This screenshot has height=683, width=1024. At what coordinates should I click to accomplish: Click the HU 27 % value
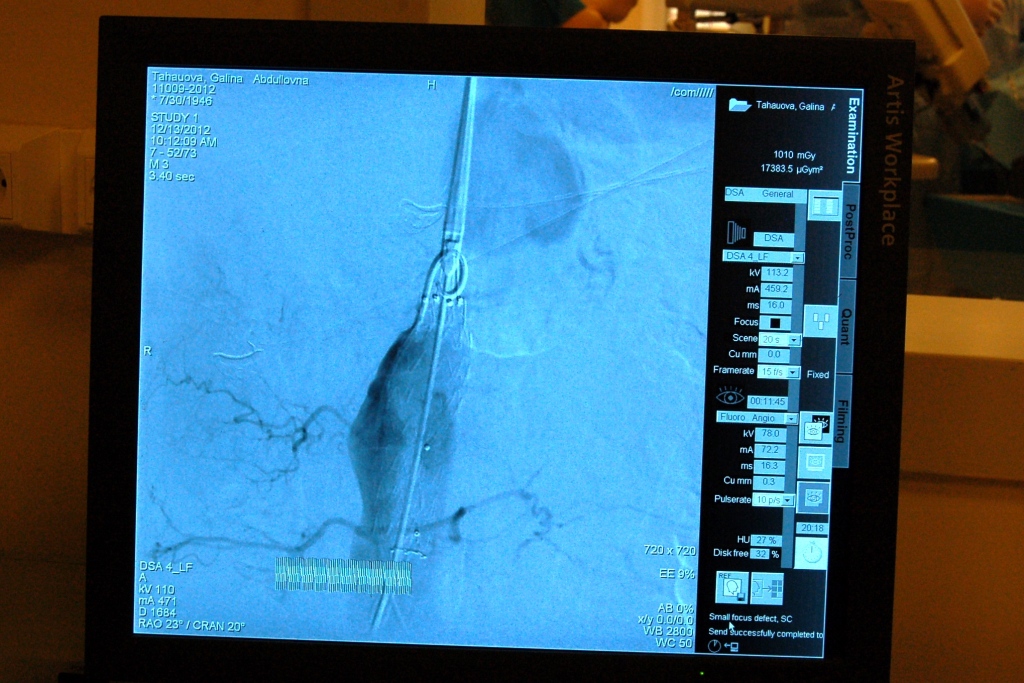(x=766, y=541)
